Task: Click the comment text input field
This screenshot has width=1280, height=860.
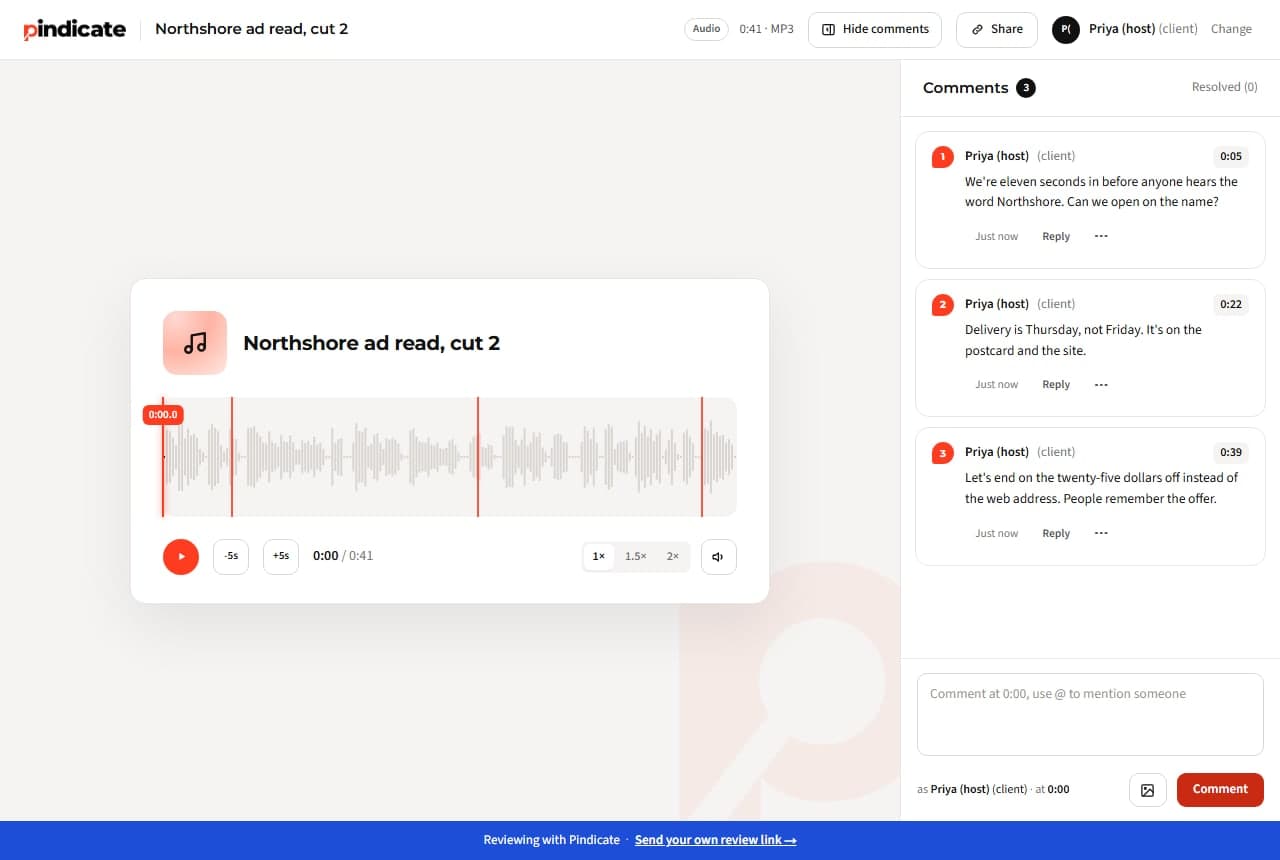Action: [1090, 714]
